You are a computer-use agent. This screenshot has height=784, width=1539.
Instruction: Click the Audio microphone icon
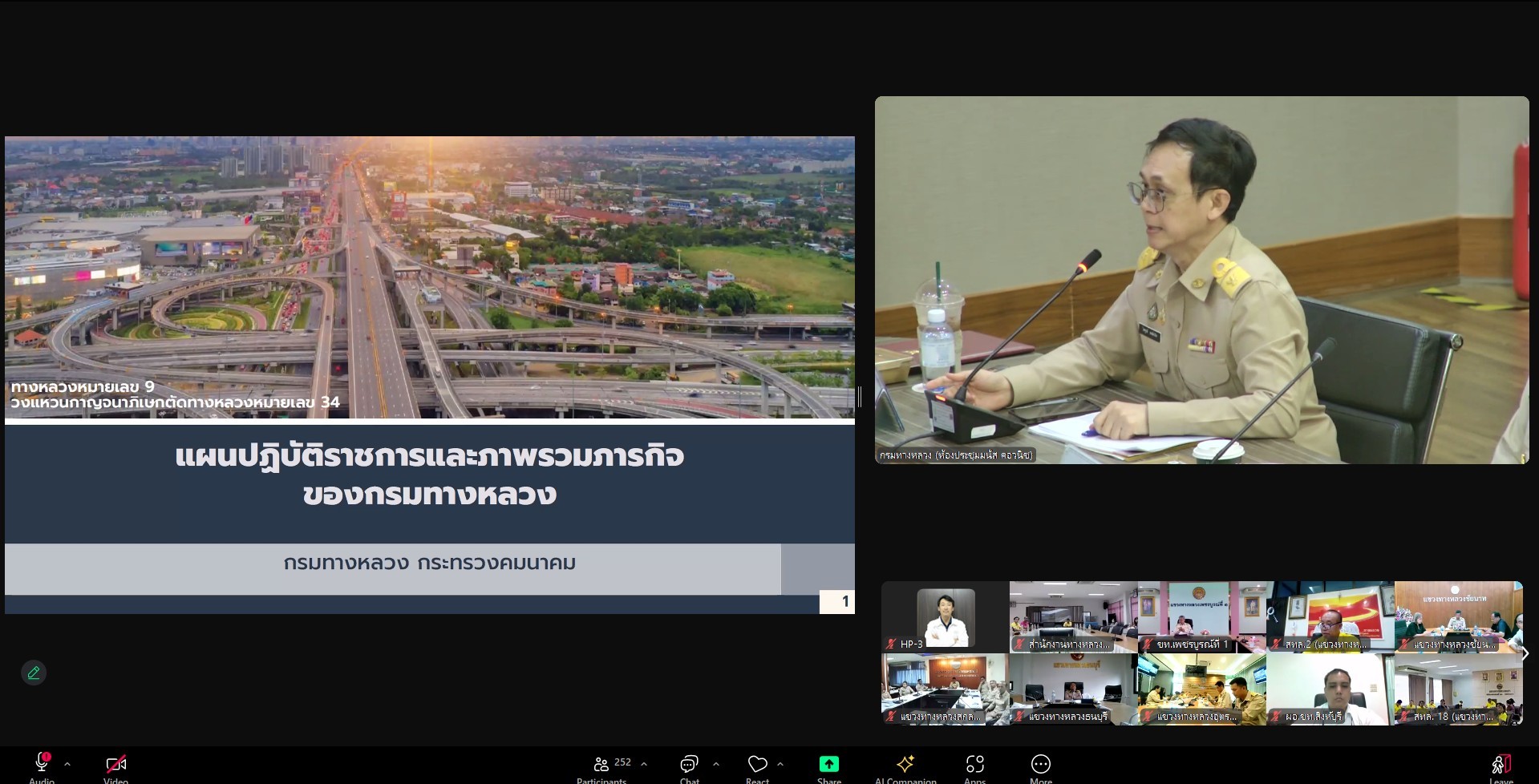pyautogui.click(x=42, y=763)
